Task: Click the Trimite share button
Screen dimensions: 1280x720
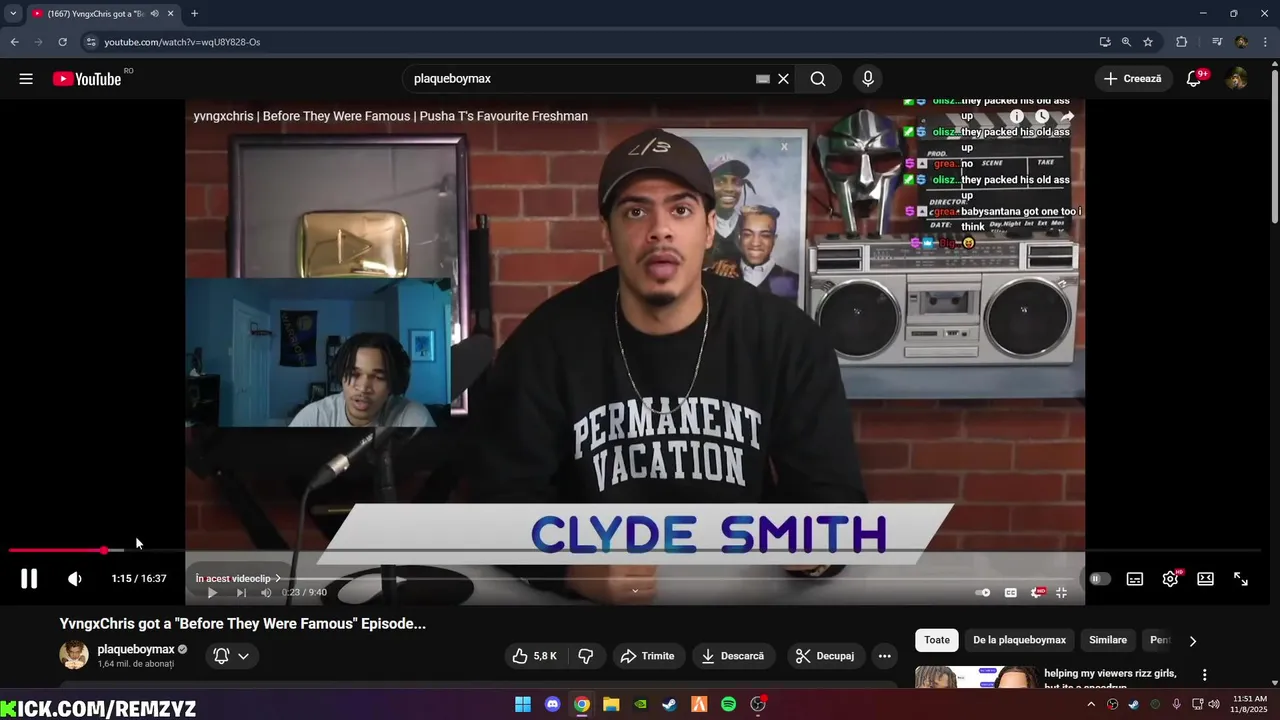Action: tap(647, 656)
